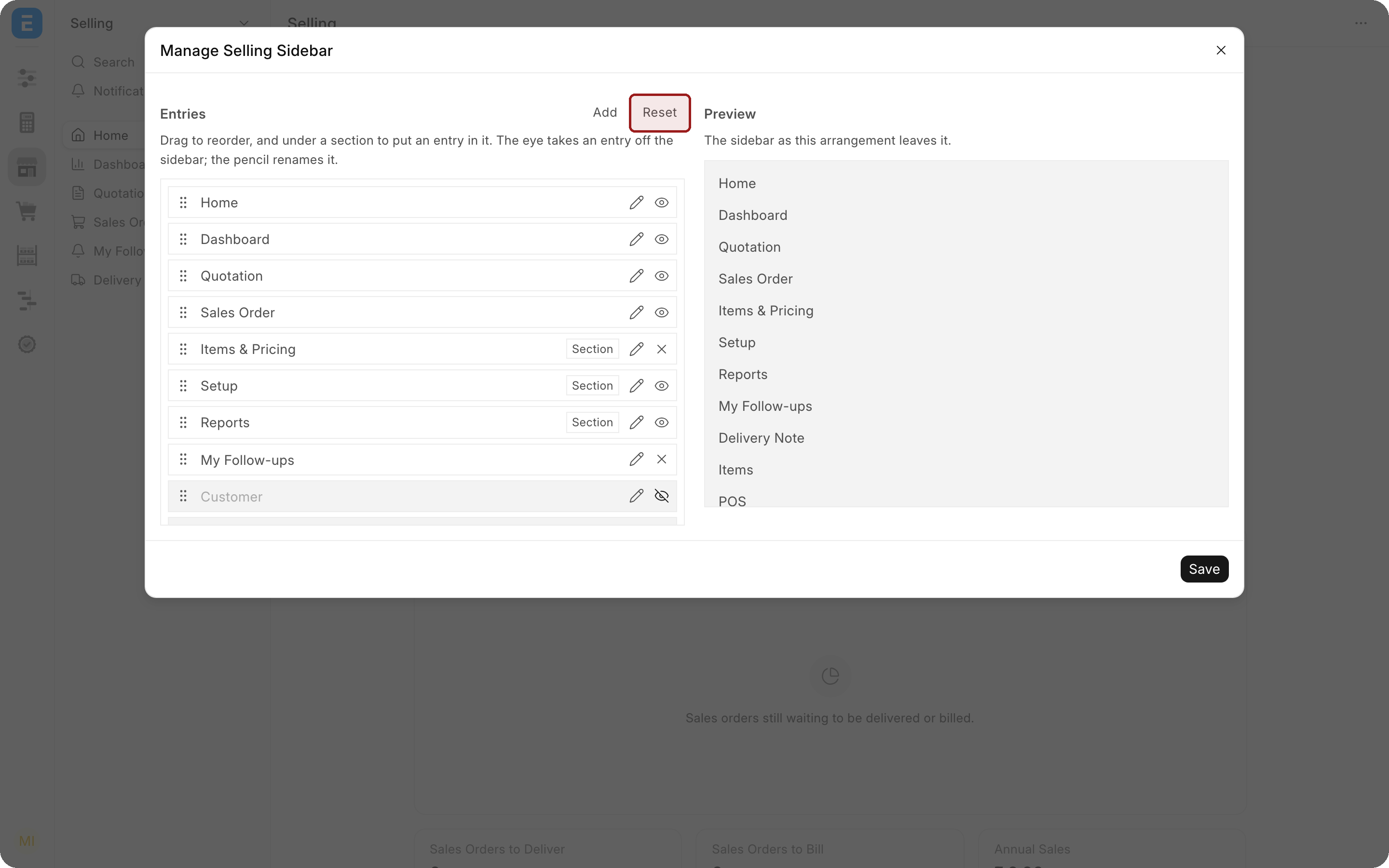This screenshot has width=1389, height=868.
Task: Click the pencil icon on the Home entry
Action: [636, 203]
